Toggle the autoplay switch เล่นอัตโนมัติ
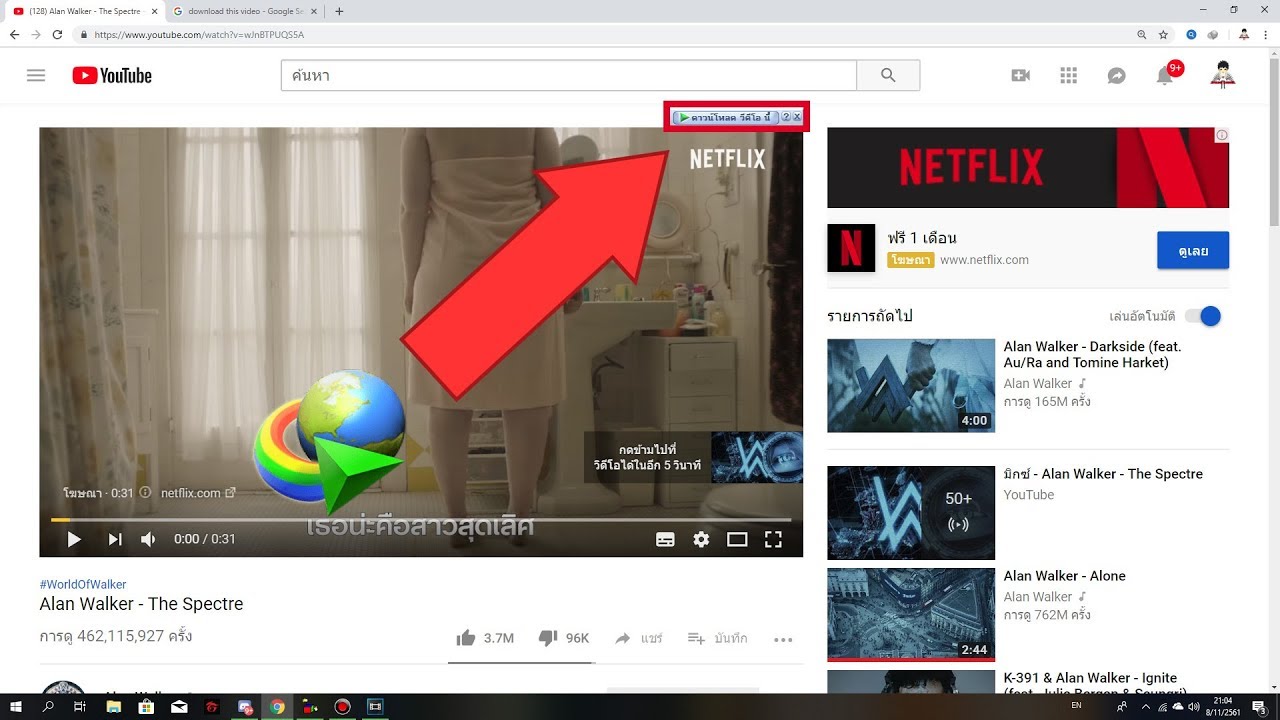1280x720 pixels. [x=1203, y=316]
